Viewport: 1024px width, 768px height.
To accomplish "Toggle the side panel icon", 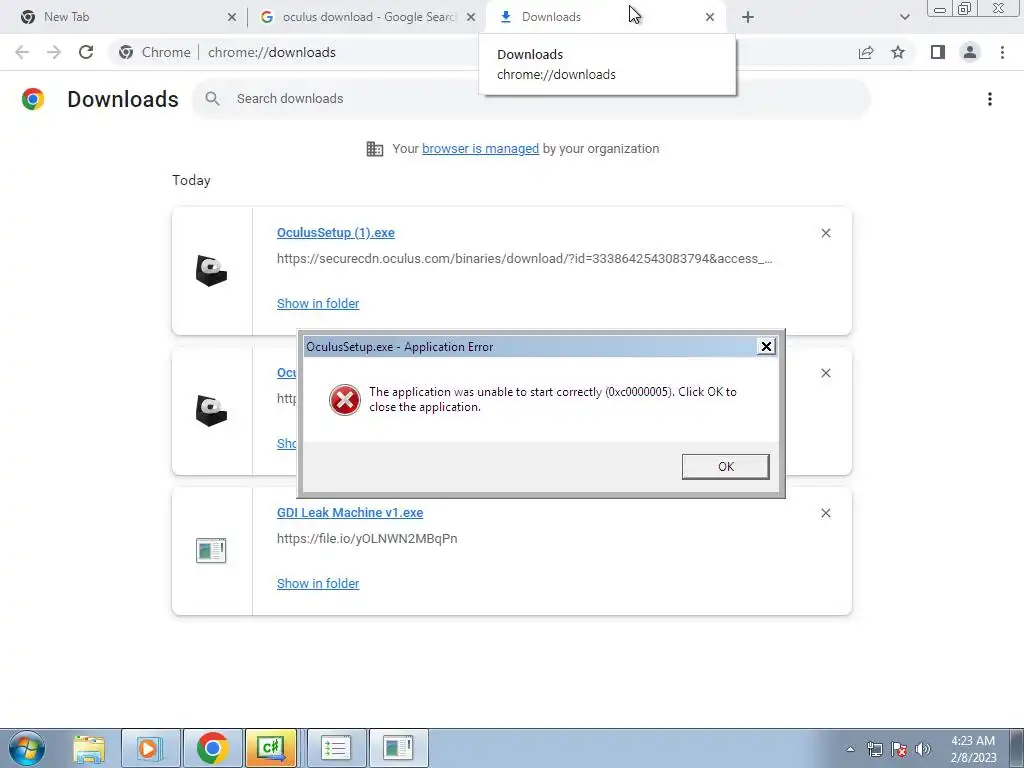I will [938, 52].
